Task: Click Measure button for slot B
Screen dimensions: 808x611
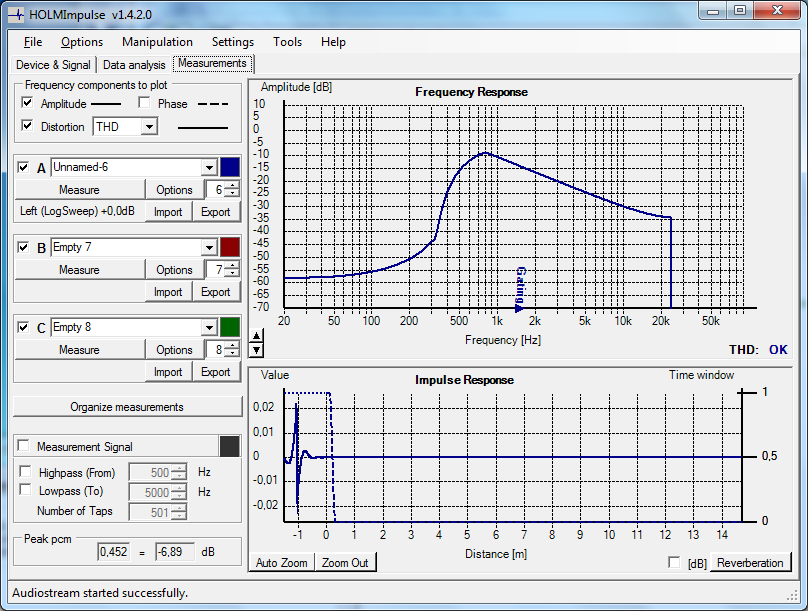Action: 79,269
